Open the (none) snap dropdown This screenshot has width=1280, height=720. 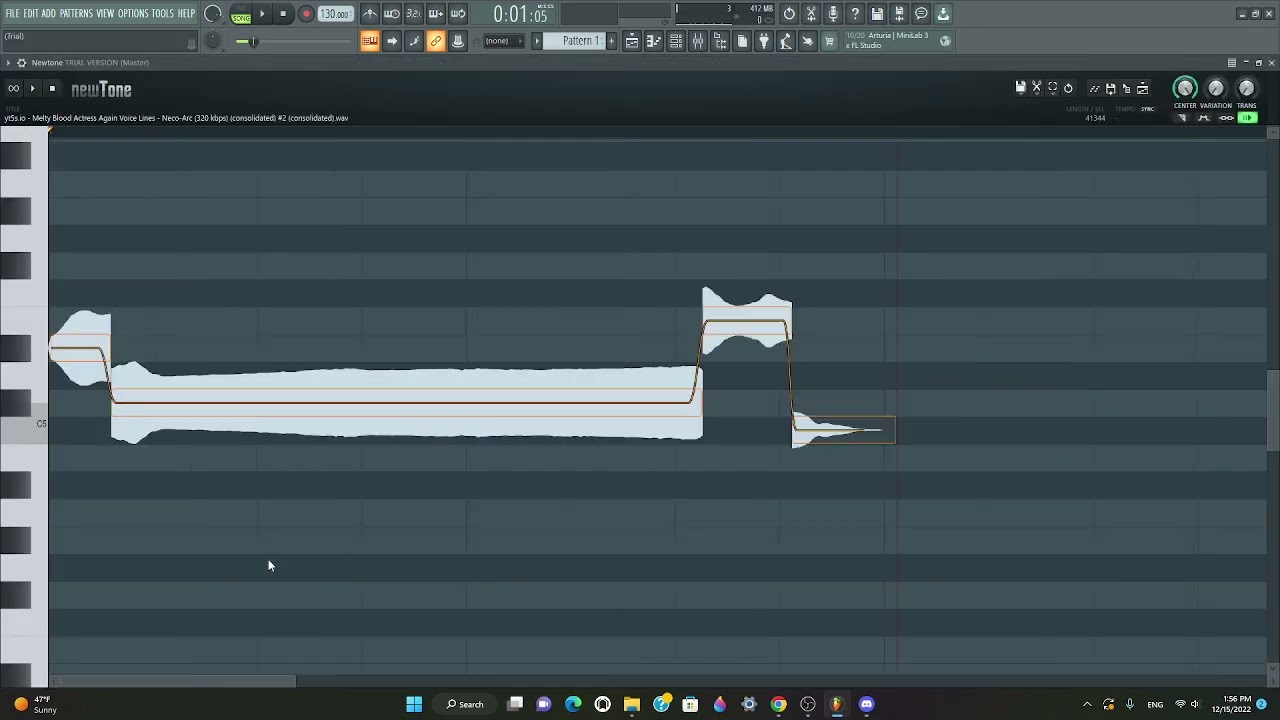click(x=503, y=41)
